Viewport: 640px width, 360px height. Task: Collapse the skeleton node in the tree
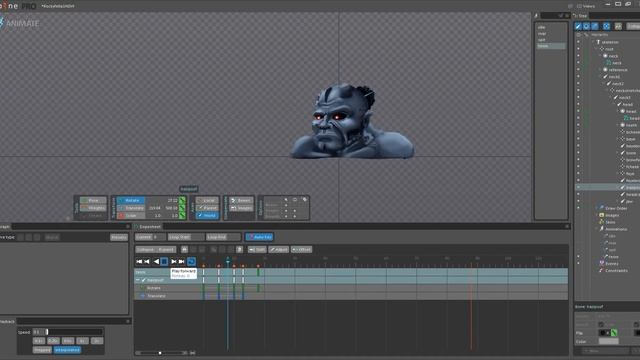(594, 42)
